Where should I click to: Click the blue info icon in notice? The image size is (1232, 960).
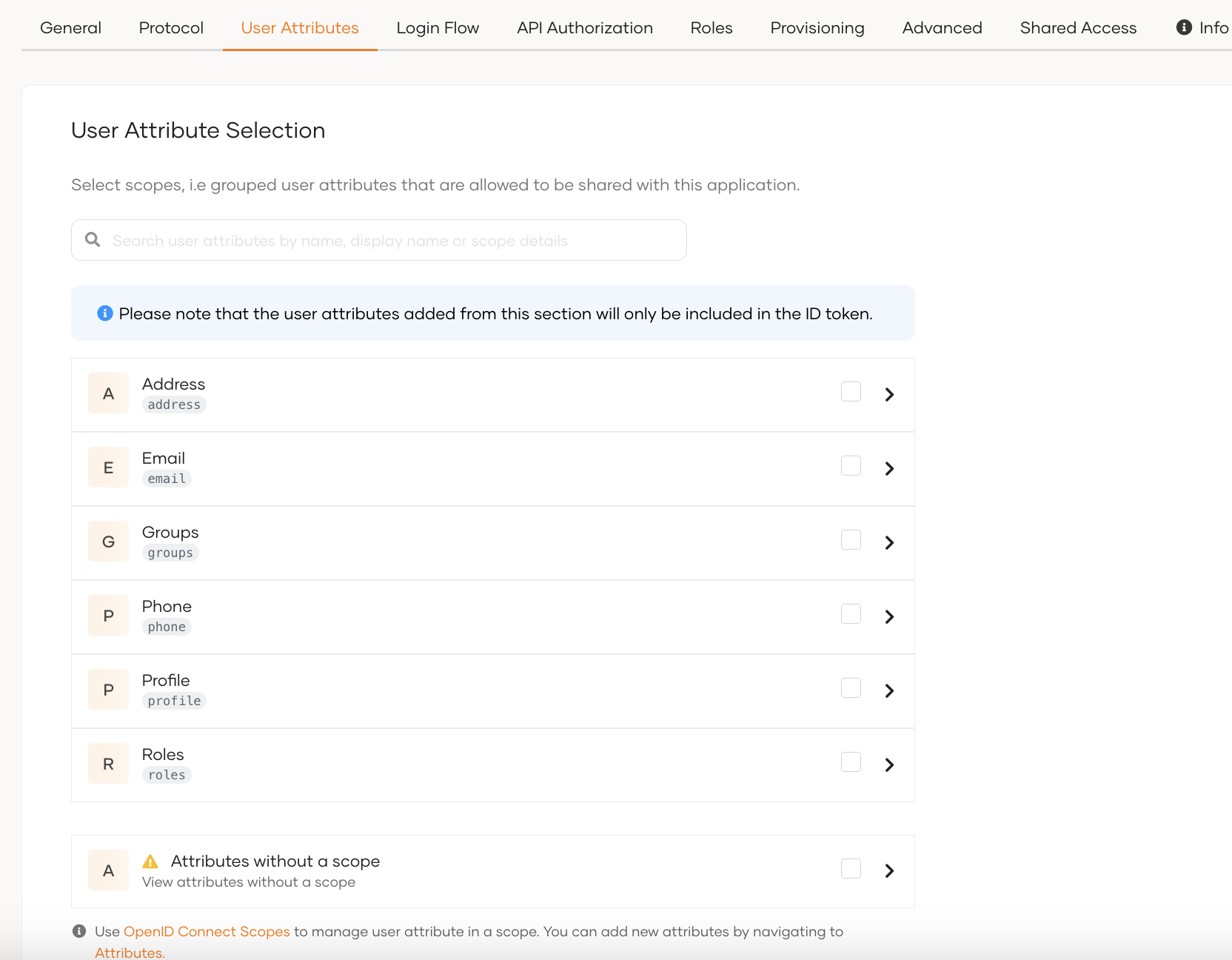point(105,313)
